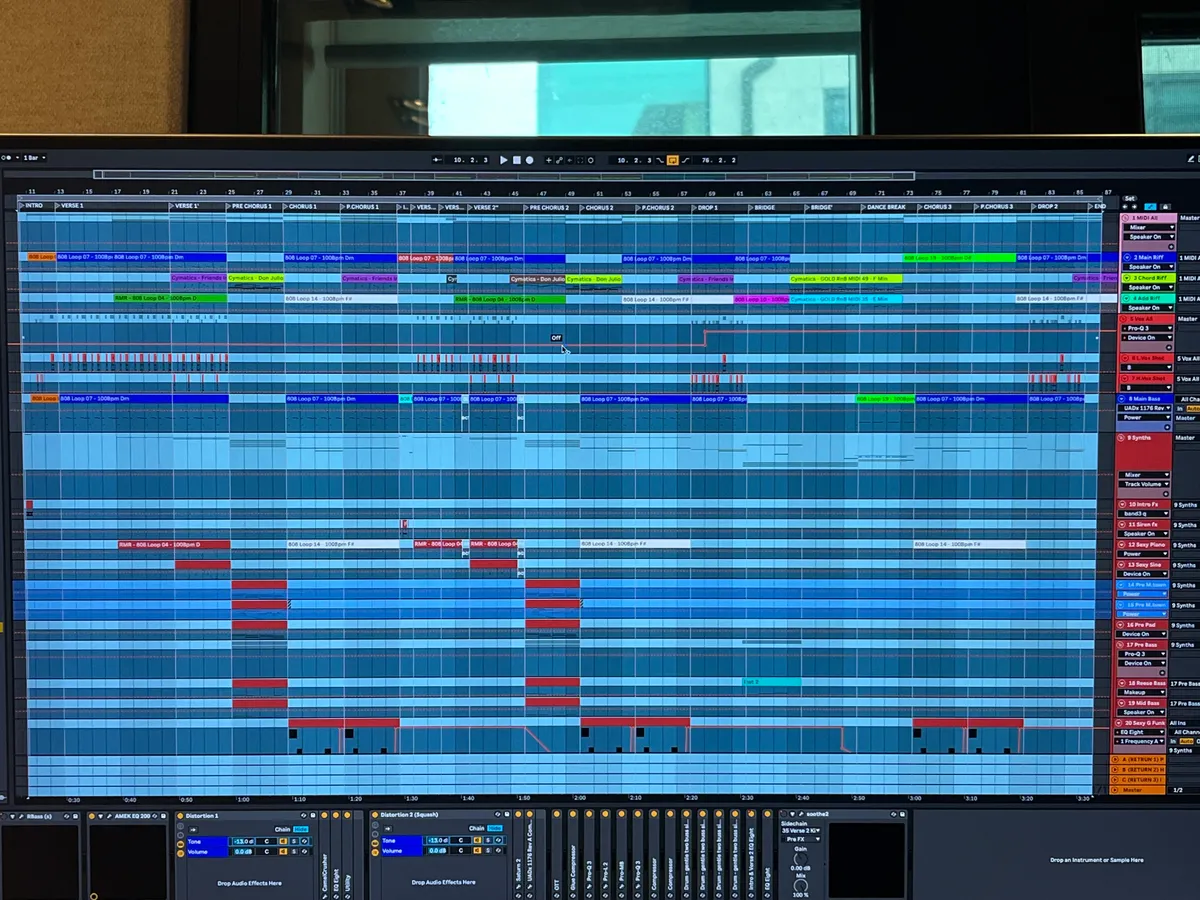Screen dimensions: 1200x900
Task: Toggle AMEK EQ 200 device activator
Action: (x=92, y=816)
